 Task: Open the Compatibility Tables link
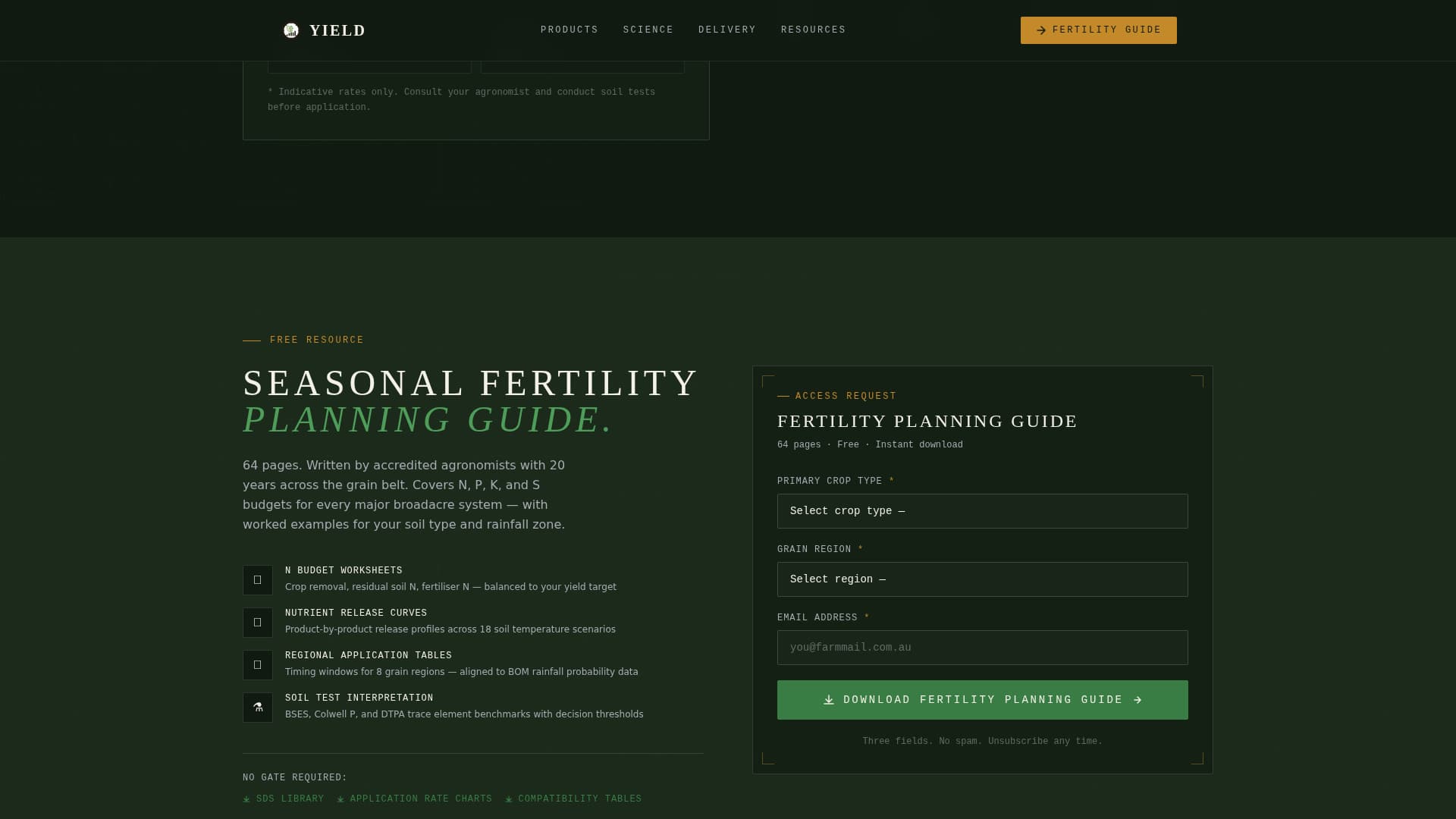(573, 799)
